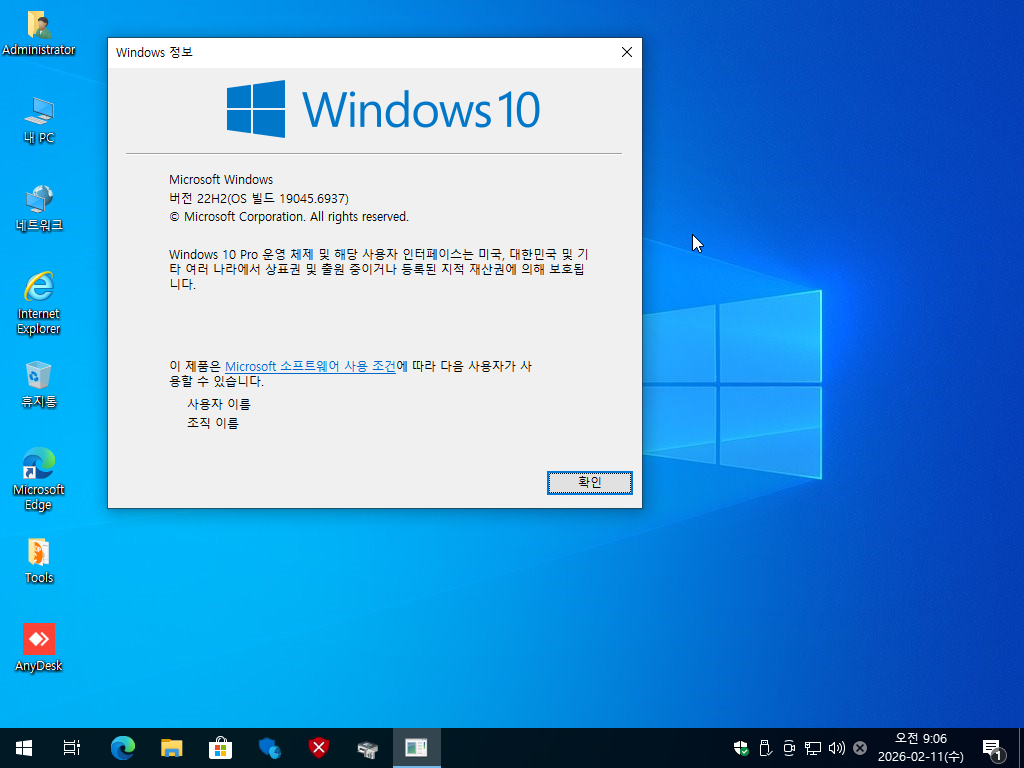The image size is (1024, 768).
Task: Click the gray device taskbar icon
Action: pyautogui.click(x=368, y=748)
